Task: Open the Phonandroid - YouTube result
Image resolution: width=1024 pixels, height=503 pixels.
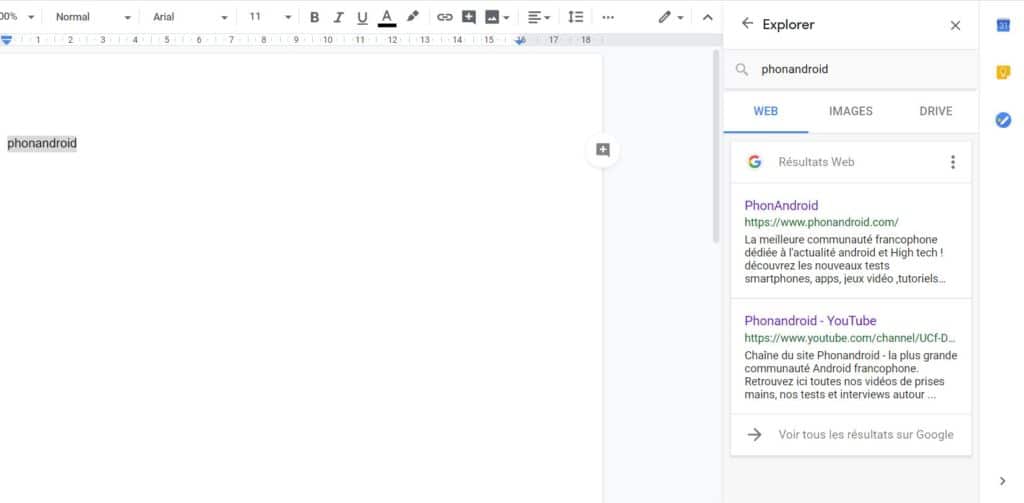Action: click(x=810, y=321)
